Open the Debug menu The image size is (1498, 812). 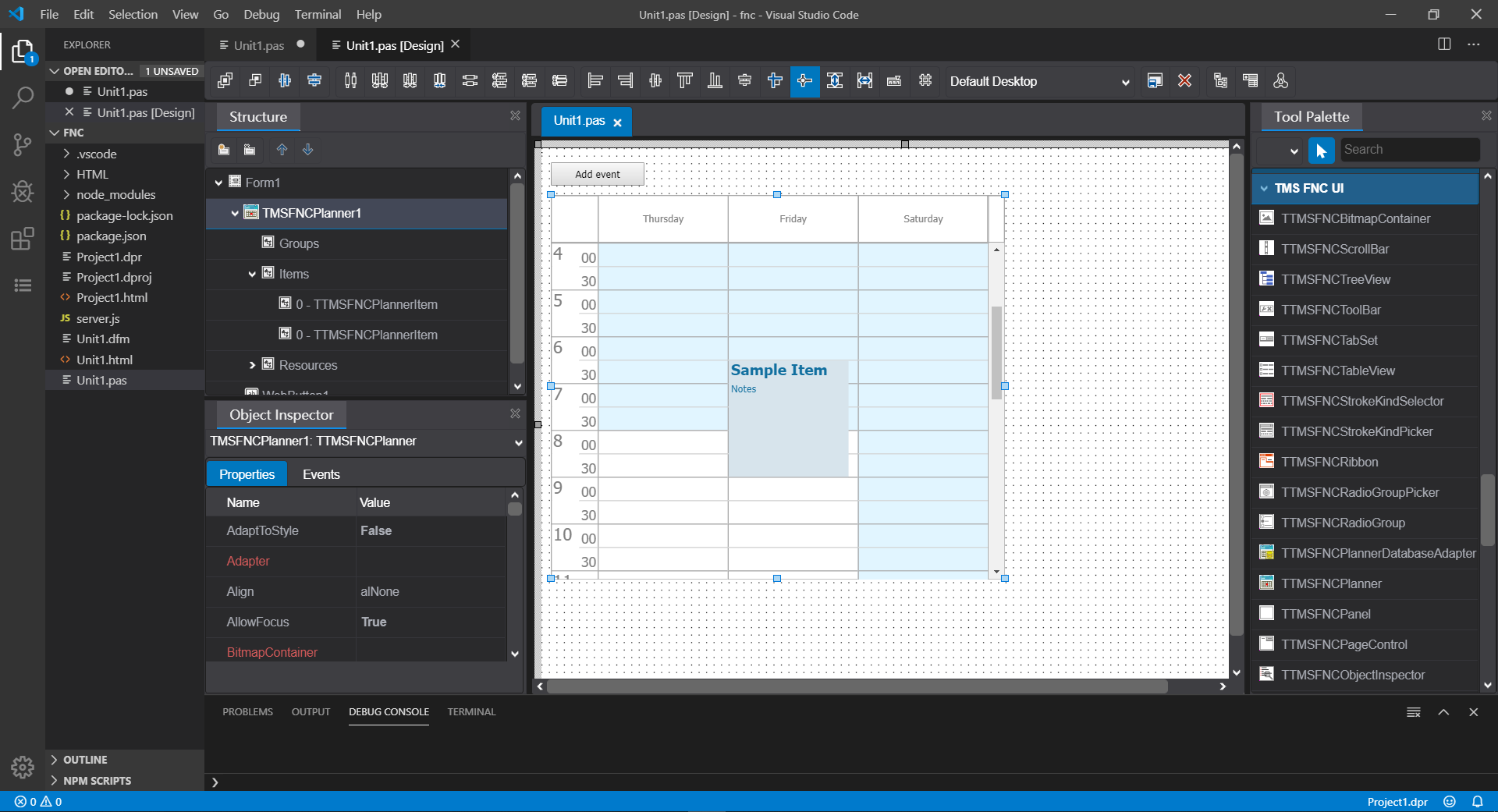click(261, 14)
